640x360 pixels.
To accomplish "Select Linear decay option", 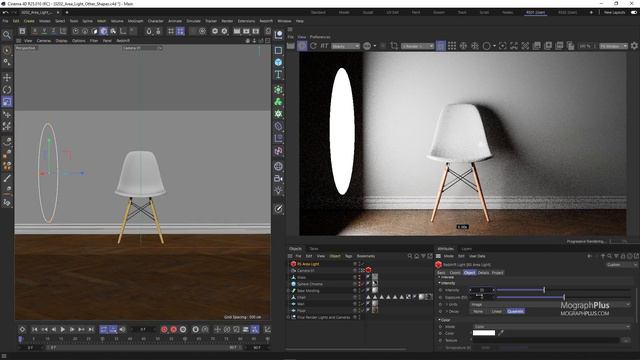I will pyautogui.click(x=496, y=311).
